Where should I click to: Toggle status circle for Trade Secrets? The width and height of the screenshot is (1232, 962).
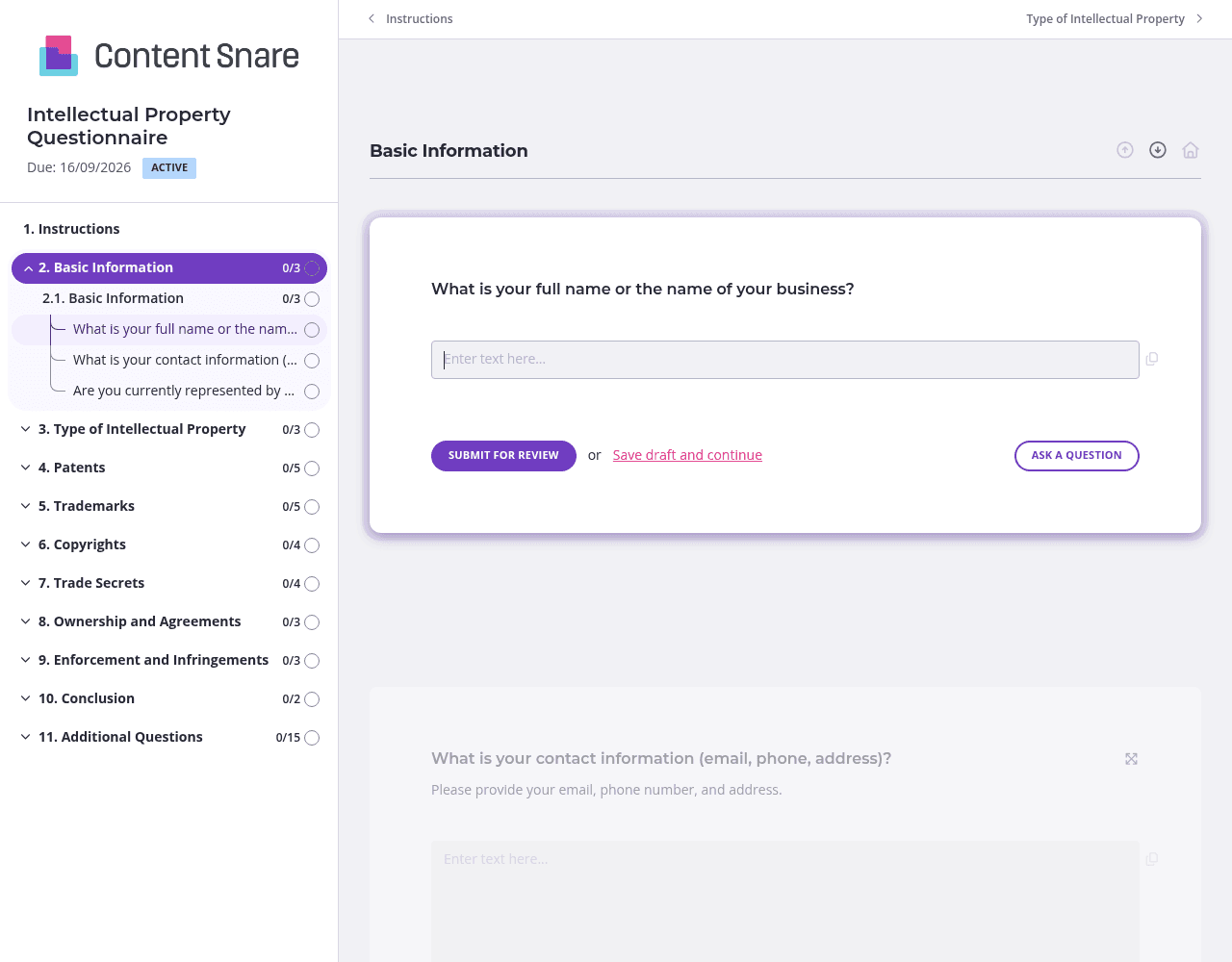click(x=312, y=584)
